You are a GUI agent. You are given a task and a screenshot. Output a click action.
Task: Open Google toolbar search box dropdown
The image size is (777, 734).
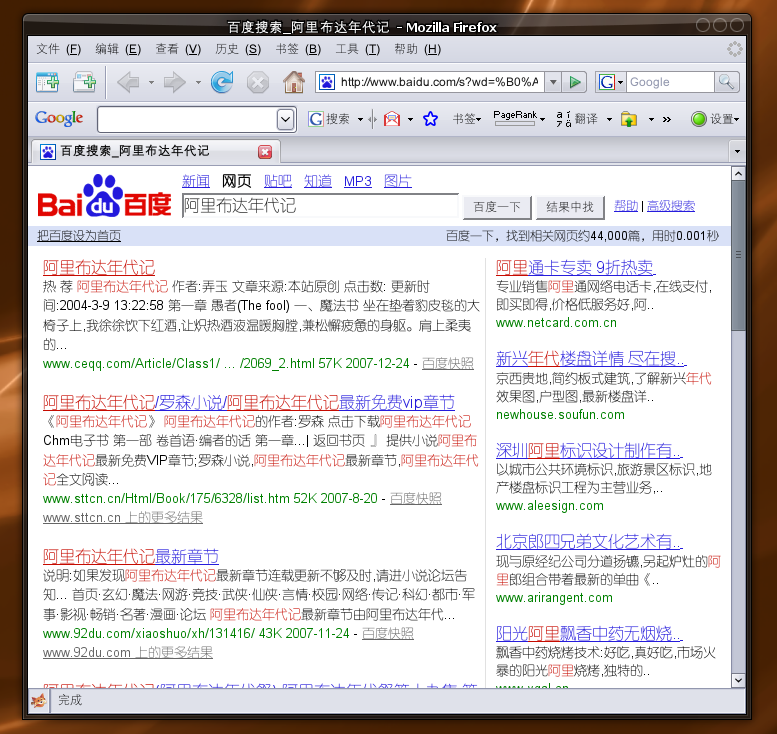point(285,119)
